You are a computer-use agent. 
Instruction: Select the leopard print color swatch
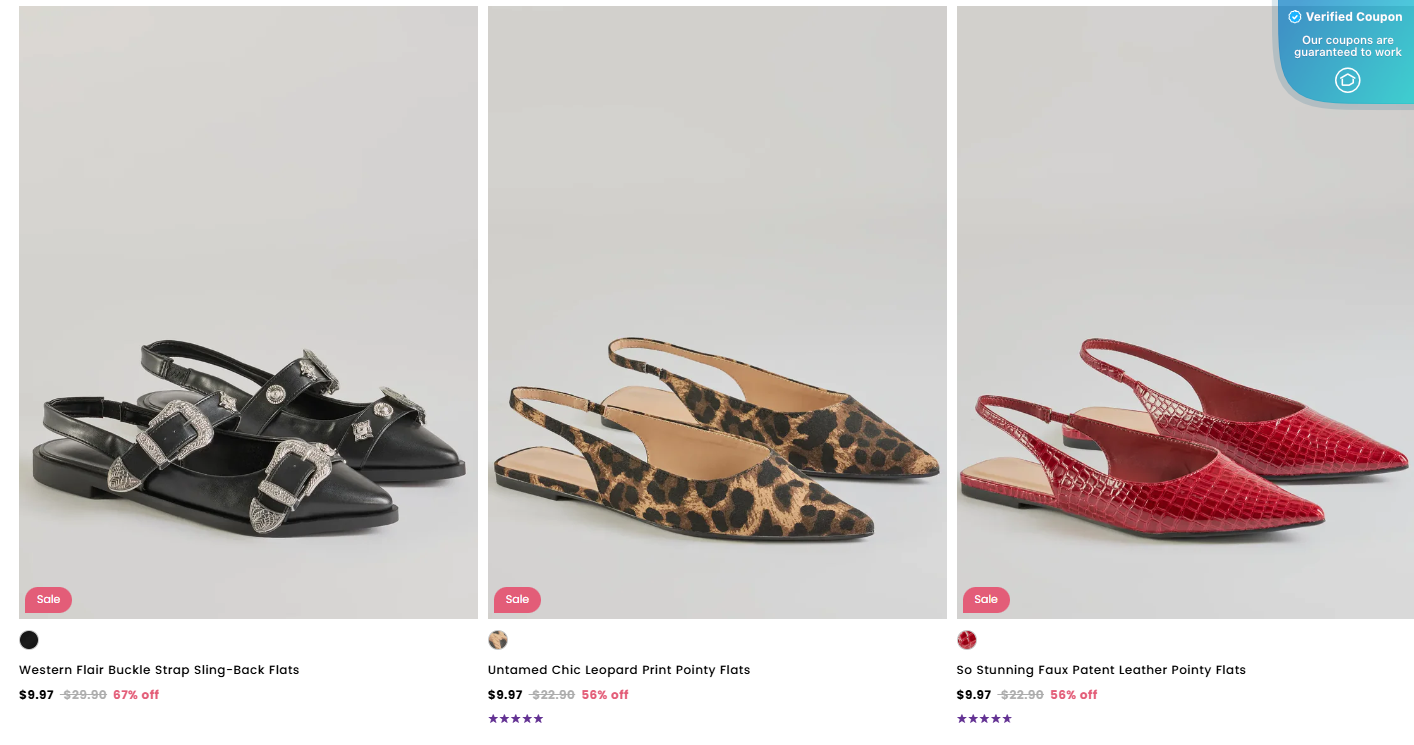[498, 640]
